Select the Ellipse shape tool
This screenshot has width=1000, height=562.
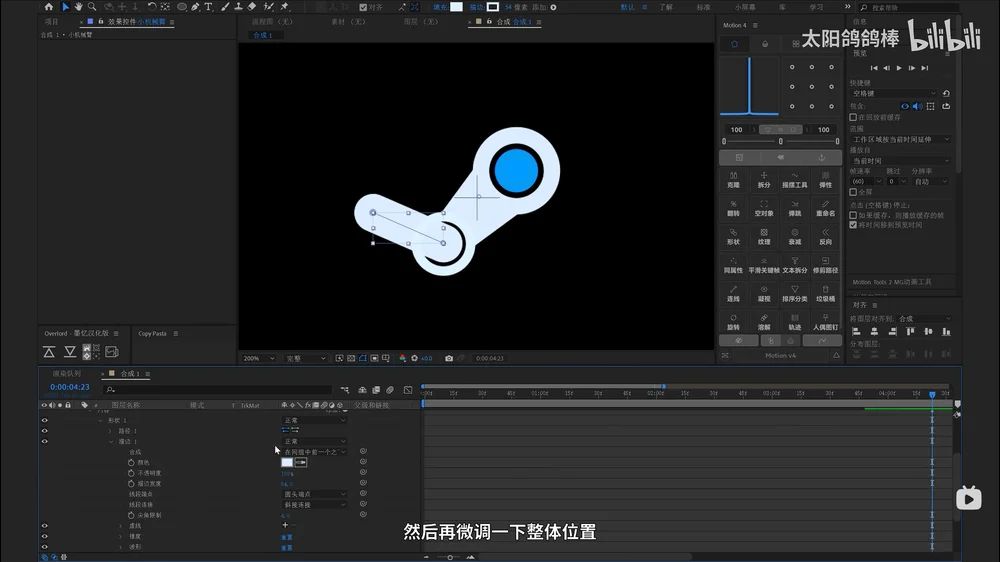(x=182, y=7)
